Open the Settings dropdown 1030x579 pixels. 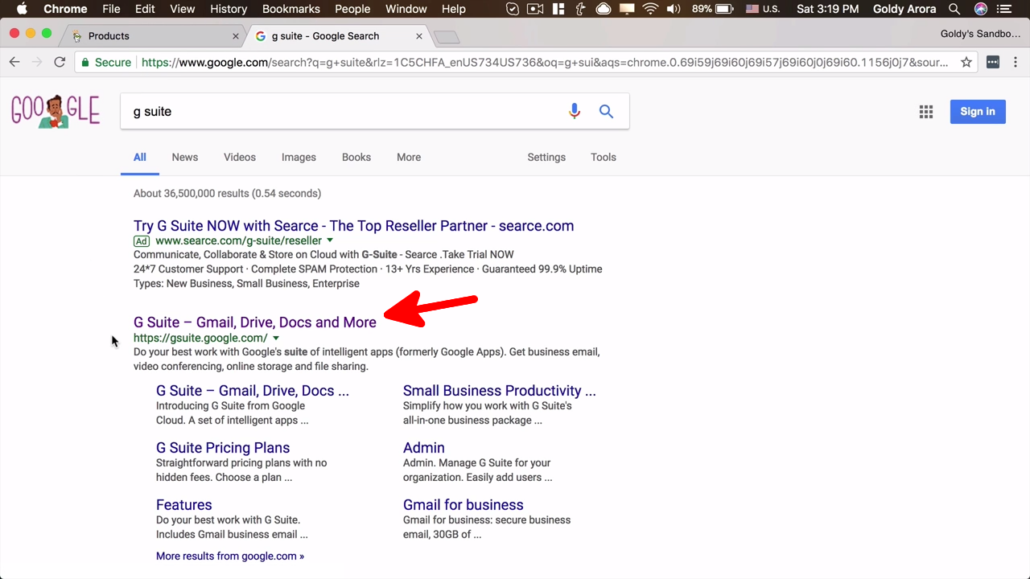click(547, 157)
